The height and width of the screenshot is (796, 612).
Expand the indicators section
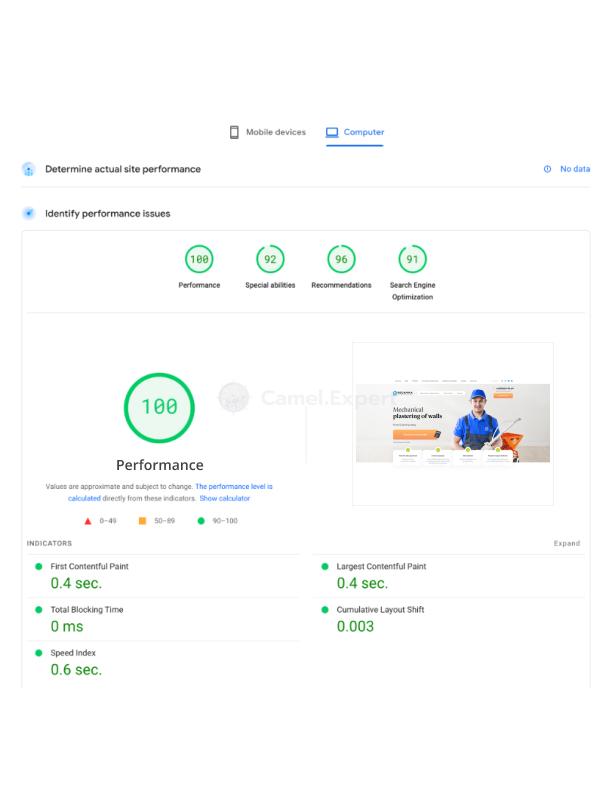click(x=566, y=544)
